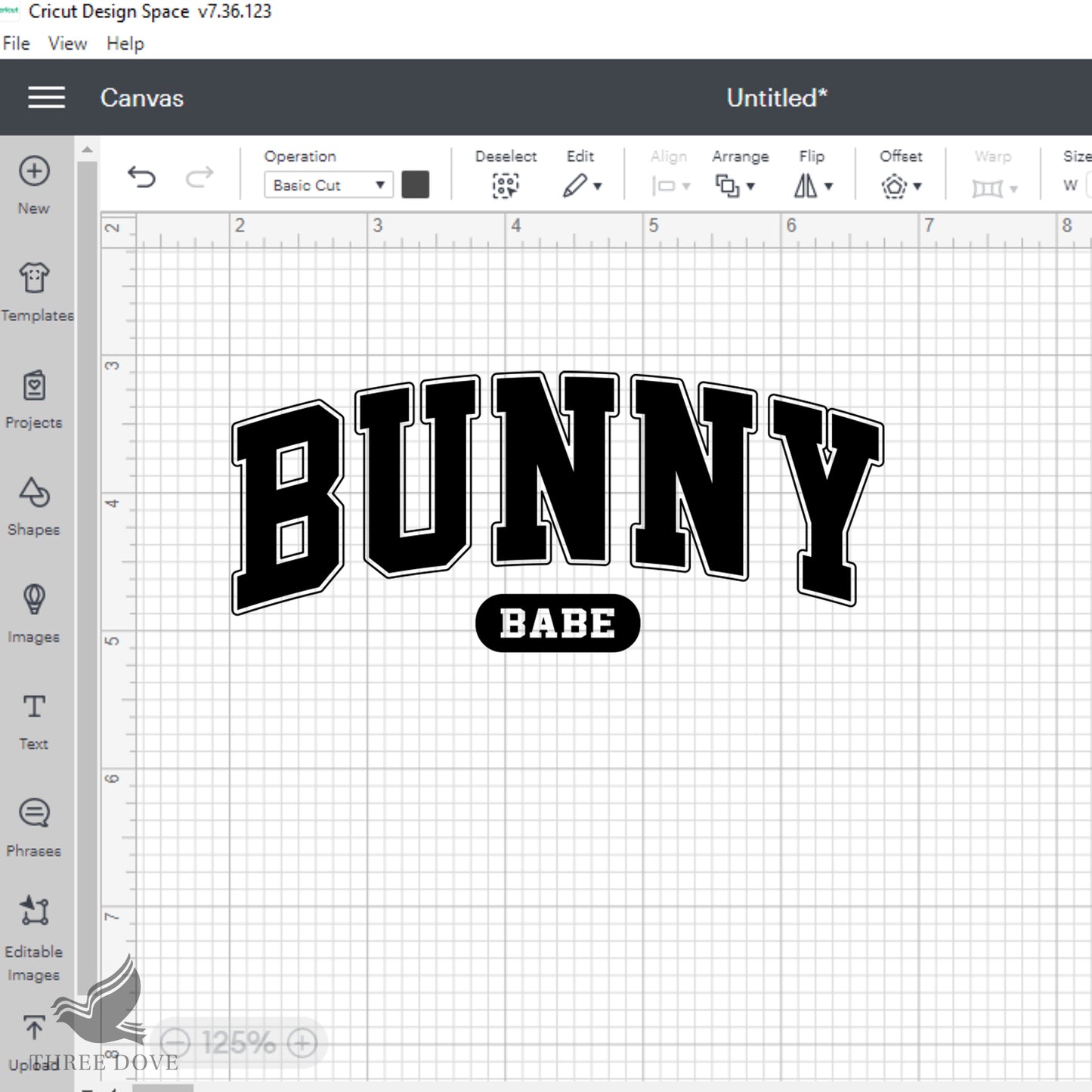The image size is (1092, 1092).
Task: Click the Arrange icon
Action: tap(728, 186)
